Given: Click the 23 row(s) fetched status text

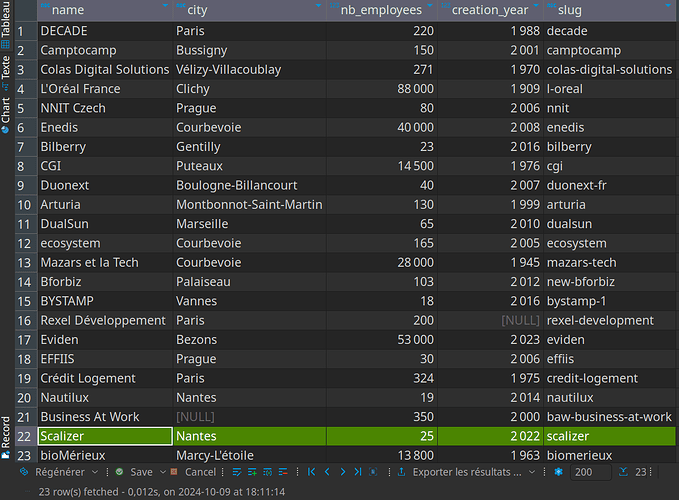Looking at the screenshot, I should [x=162, y=492].
